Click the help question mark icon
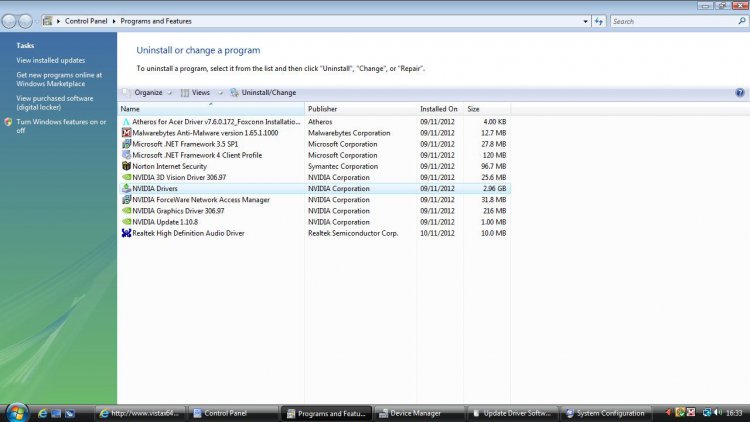Viewport: 750px width, 422px height. pyautogui.click(x=739, y=93)
